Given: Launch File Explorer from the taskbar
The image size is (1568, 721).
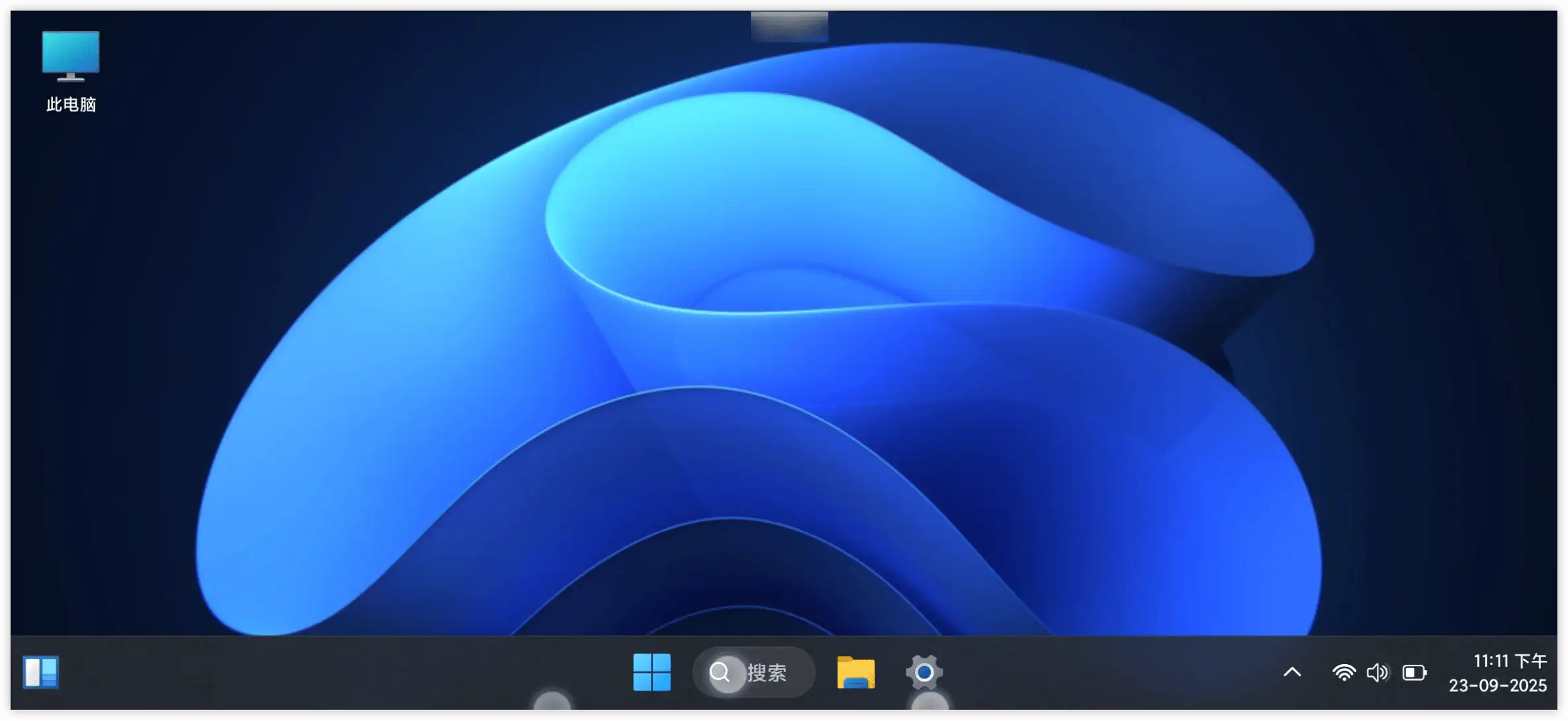Looking at the screenshot, I should coord(855,673).
